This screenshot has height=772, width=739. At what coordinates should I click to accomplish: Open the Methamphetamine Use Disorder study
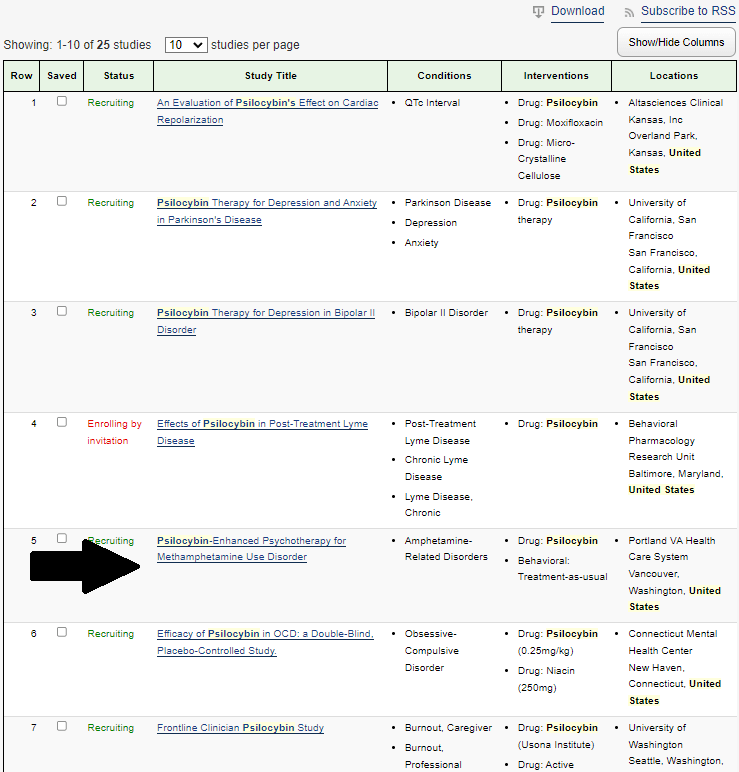[251, 549]
